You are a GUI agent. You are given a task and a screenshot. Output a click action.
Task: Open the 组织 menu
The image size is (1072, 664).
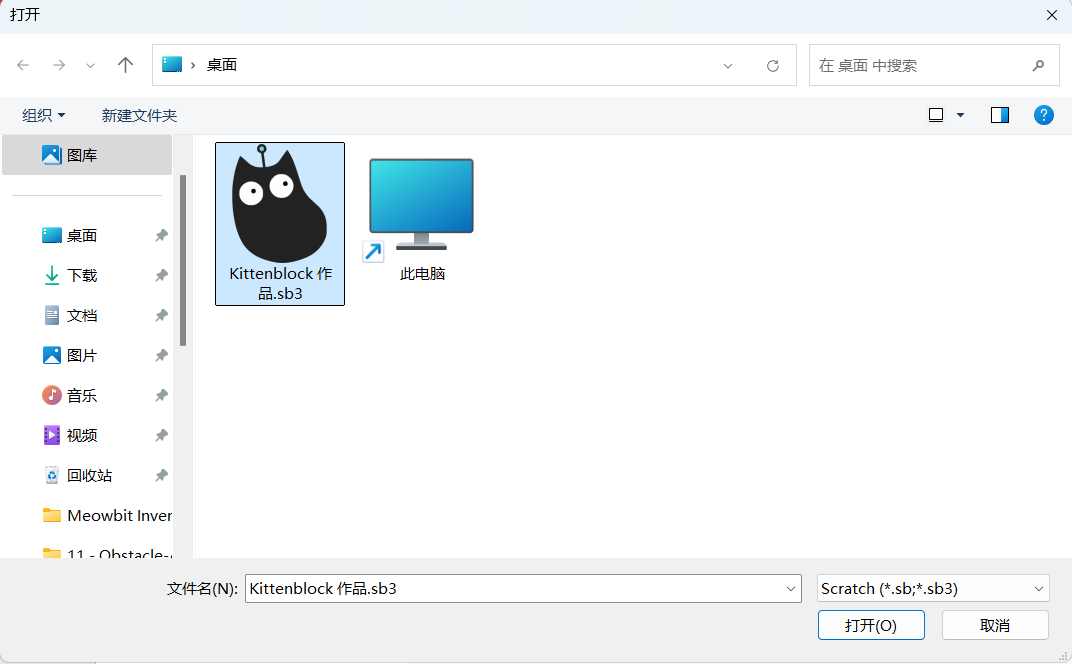[x=44, y=116]
